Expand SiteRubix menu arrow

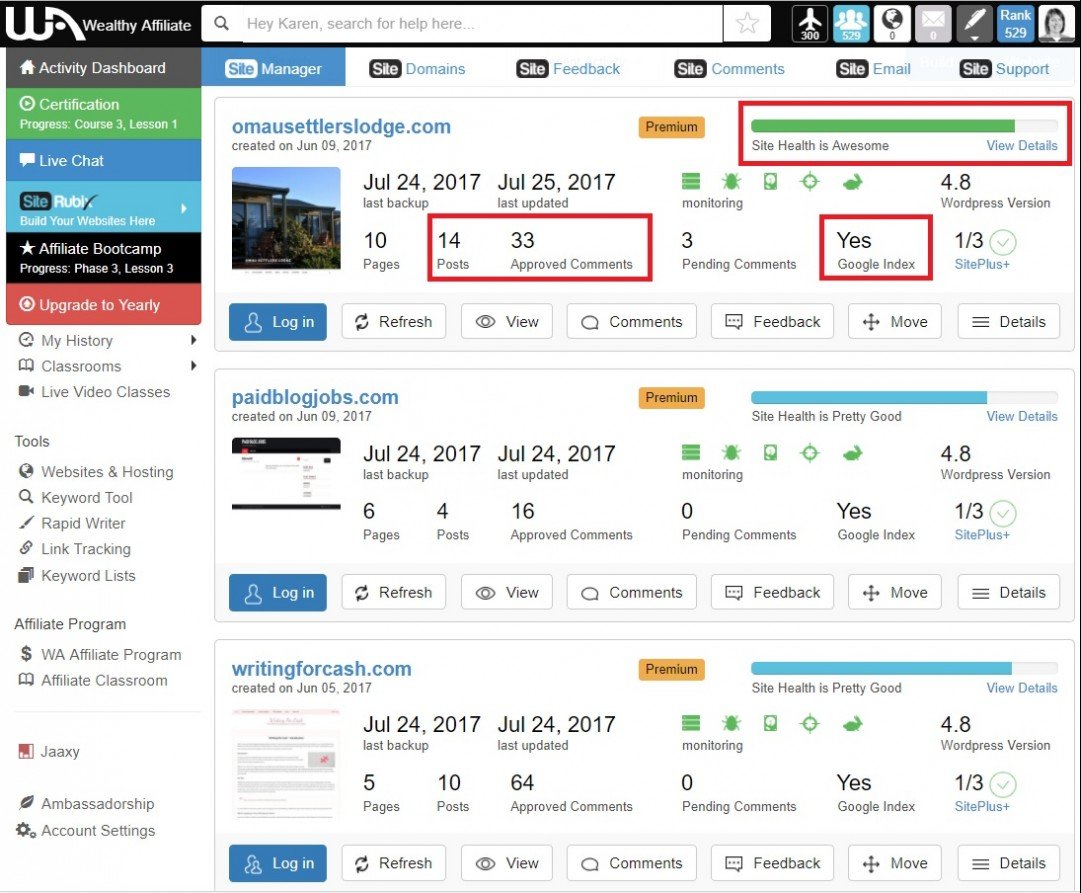coord(183,208)
